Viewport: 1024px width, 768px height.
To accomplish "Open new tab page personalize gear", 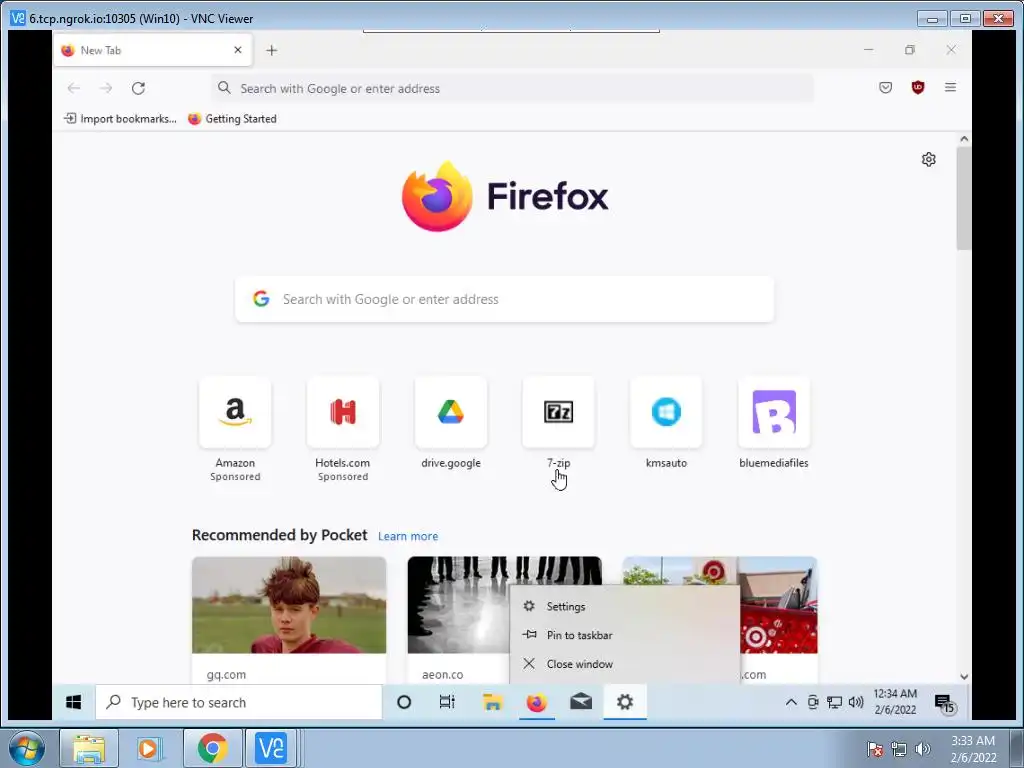I will pos(928,159).
